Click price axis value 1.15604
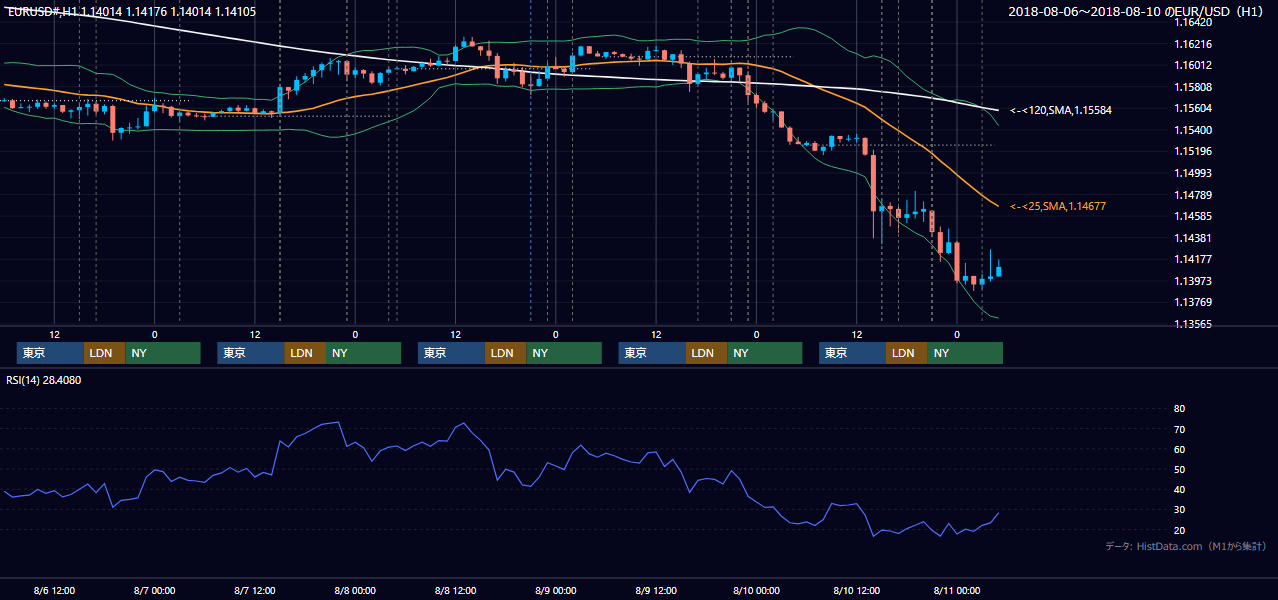The image size is (1278, 600). (1193, 109)
